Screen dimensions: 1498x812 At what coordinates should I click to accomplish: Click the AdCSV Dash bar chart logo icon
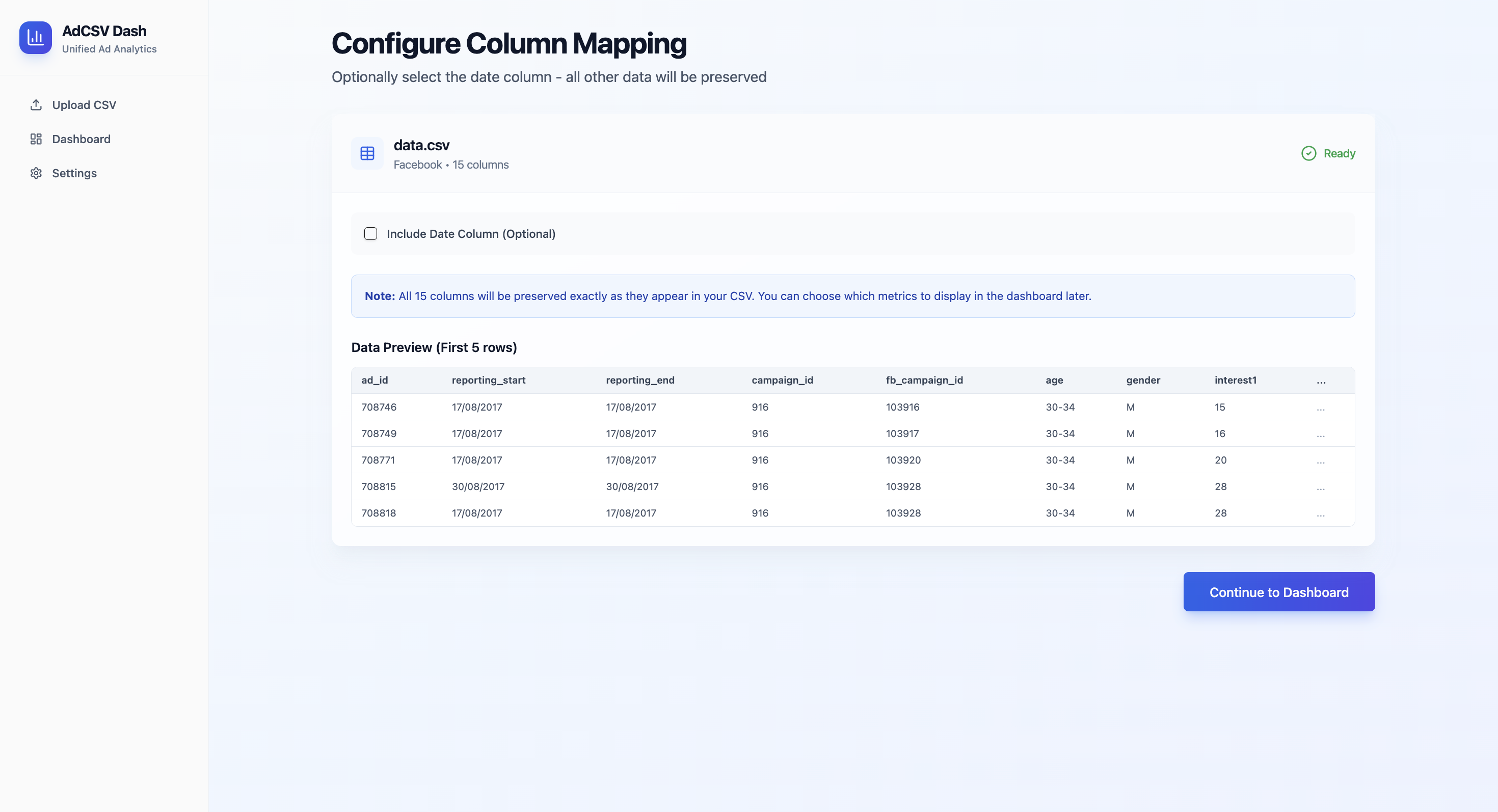pos(36,37)
